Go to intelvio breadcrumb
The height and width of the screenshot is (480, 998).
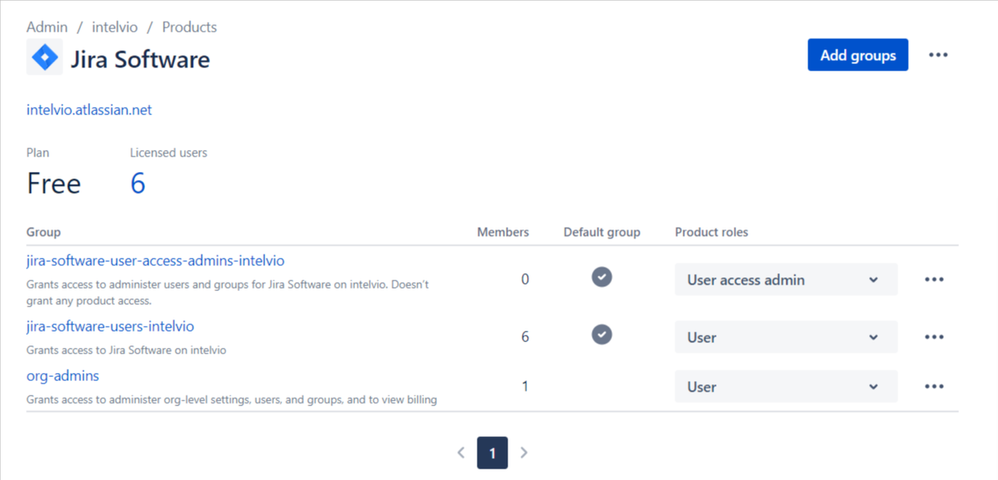(x=114, y=27)
